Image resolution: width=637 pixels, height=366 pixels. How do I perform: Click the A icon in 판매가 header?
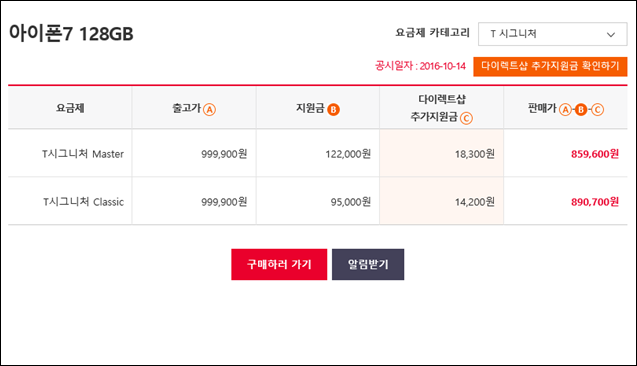tap(565, 109)
